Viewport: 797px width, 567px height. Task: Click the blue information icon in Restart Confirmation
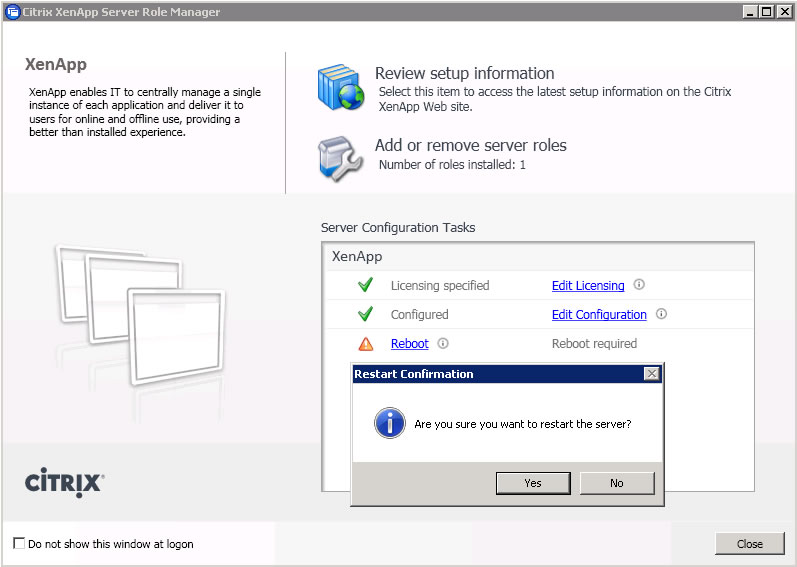[x=390, y=423]
